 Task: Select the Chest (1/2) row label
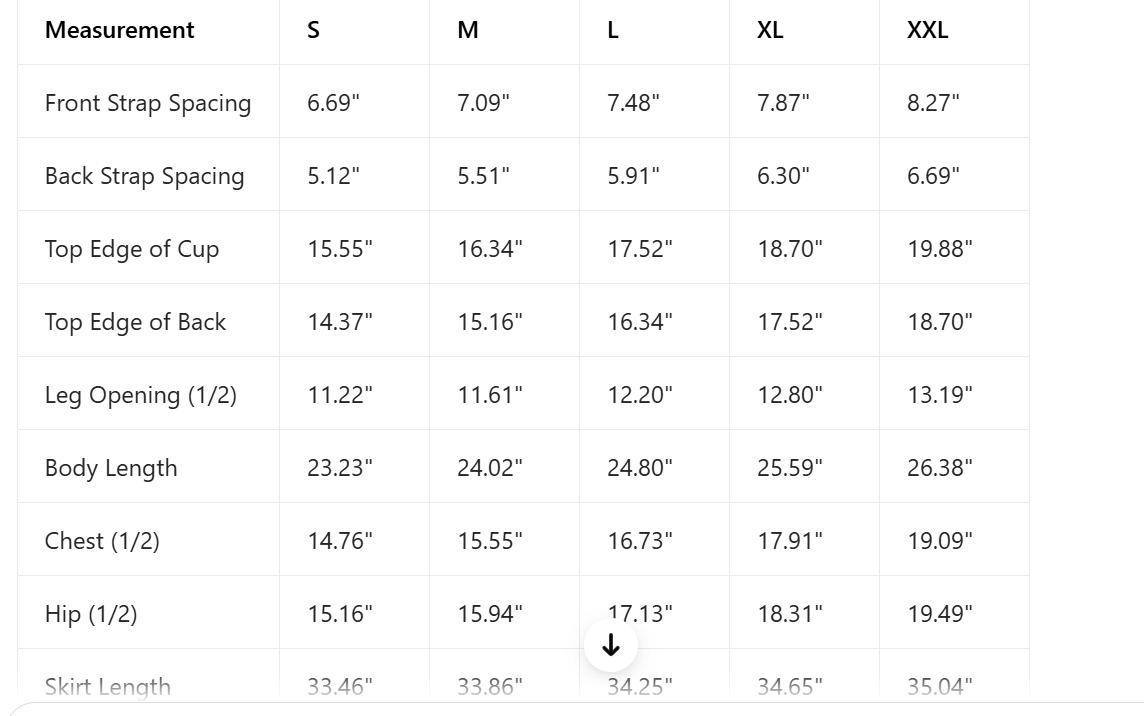tap(102, 541)
